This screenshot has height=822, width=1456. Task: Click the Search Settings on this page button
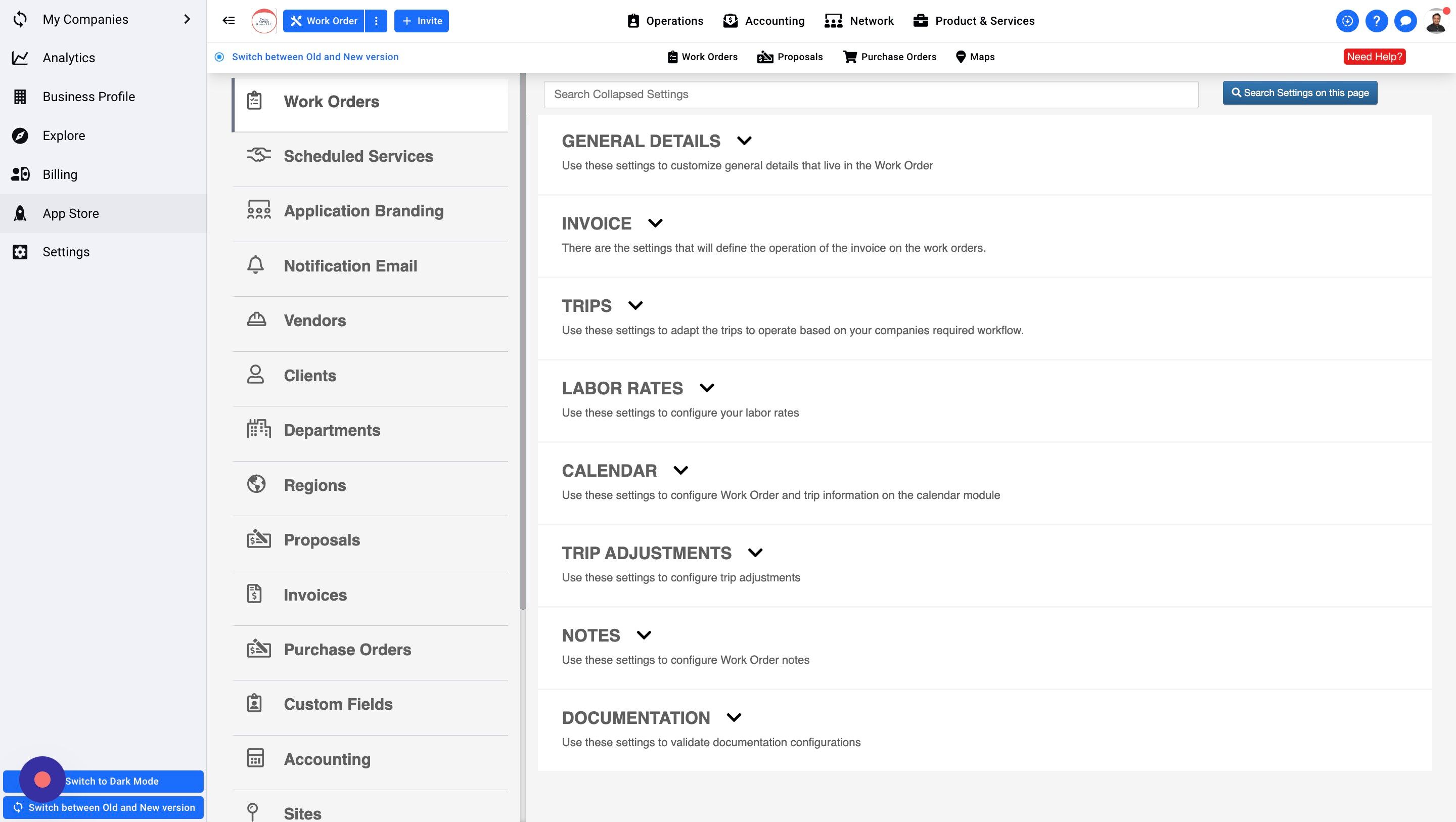click(x=1299, y=93)
